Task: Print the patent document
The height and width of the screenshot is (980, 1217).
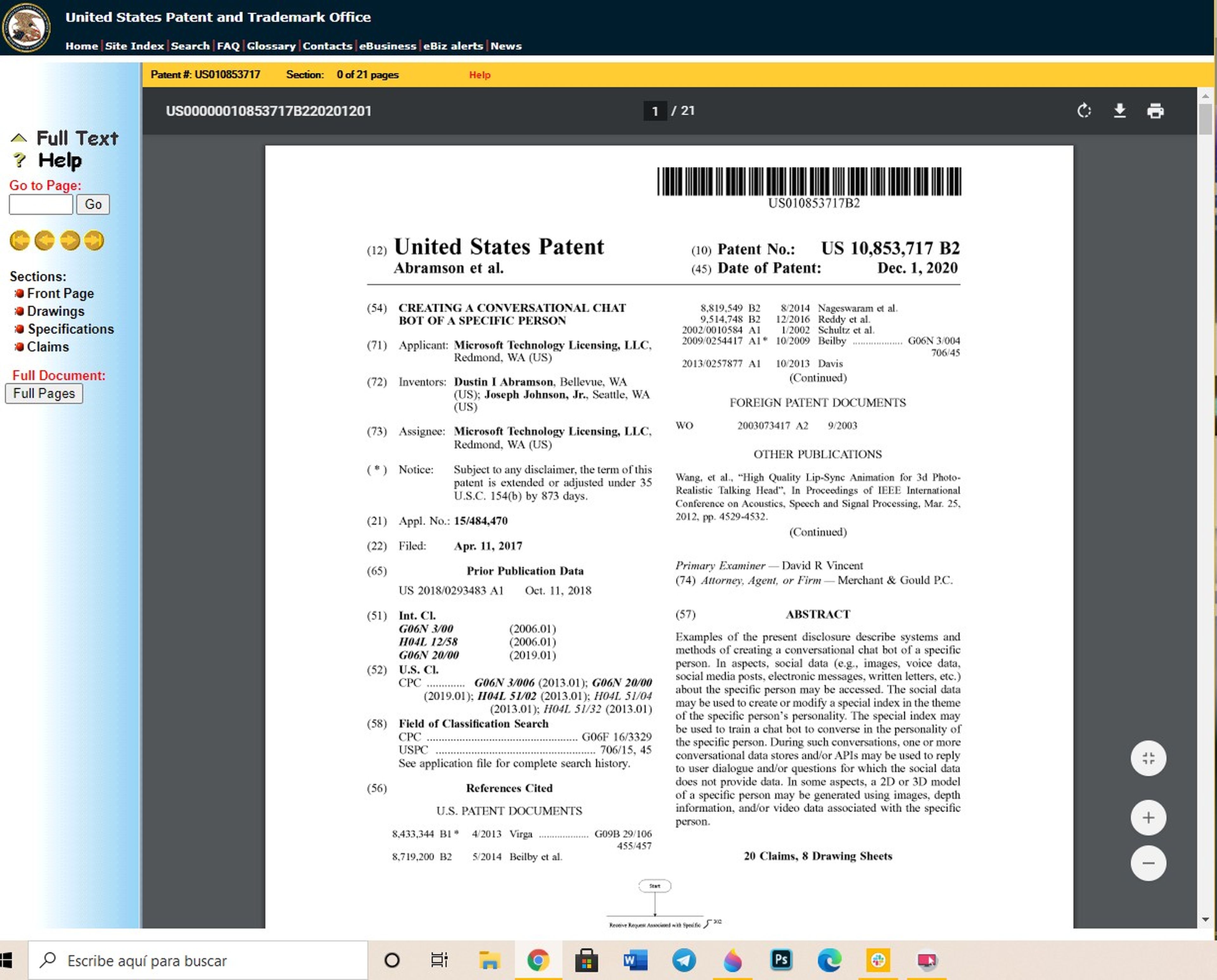Action: click(1156, 111)
